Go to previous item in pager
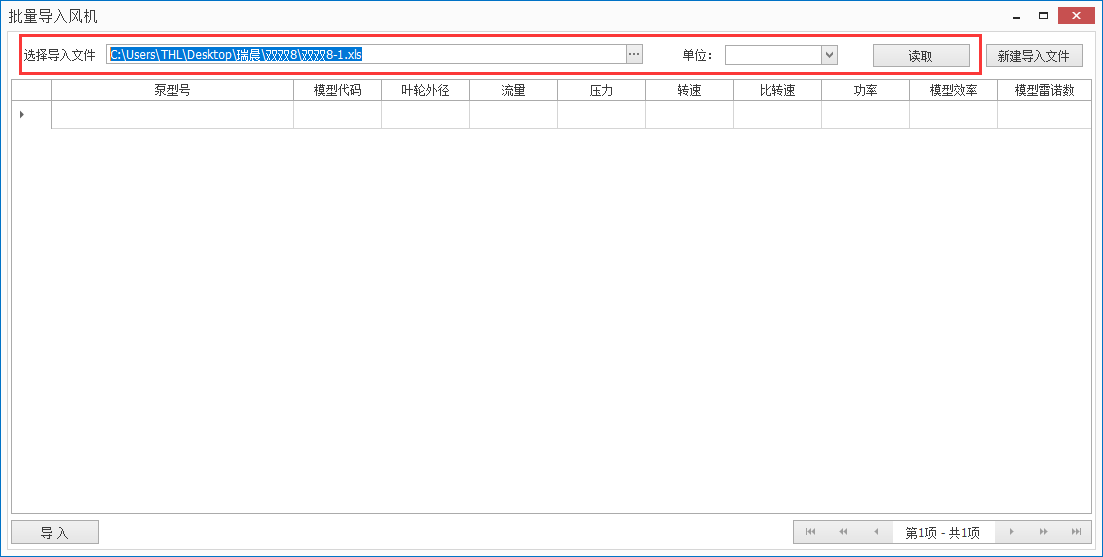The image size is (1103, 557). [x=876, y=532]
